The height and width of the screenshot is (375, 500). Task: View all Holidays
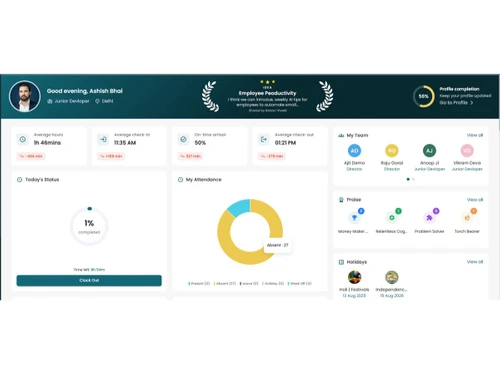click(475, 262)
